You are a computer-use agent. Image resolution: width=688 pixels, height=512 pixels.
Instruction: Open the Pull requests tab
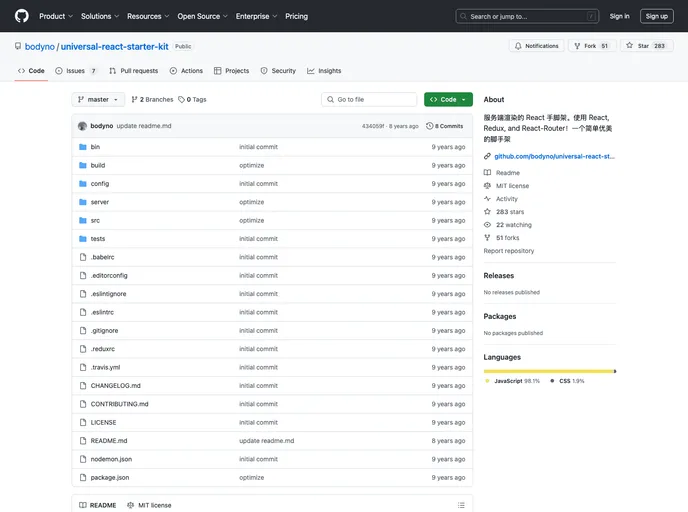click(x=134, y=71)
